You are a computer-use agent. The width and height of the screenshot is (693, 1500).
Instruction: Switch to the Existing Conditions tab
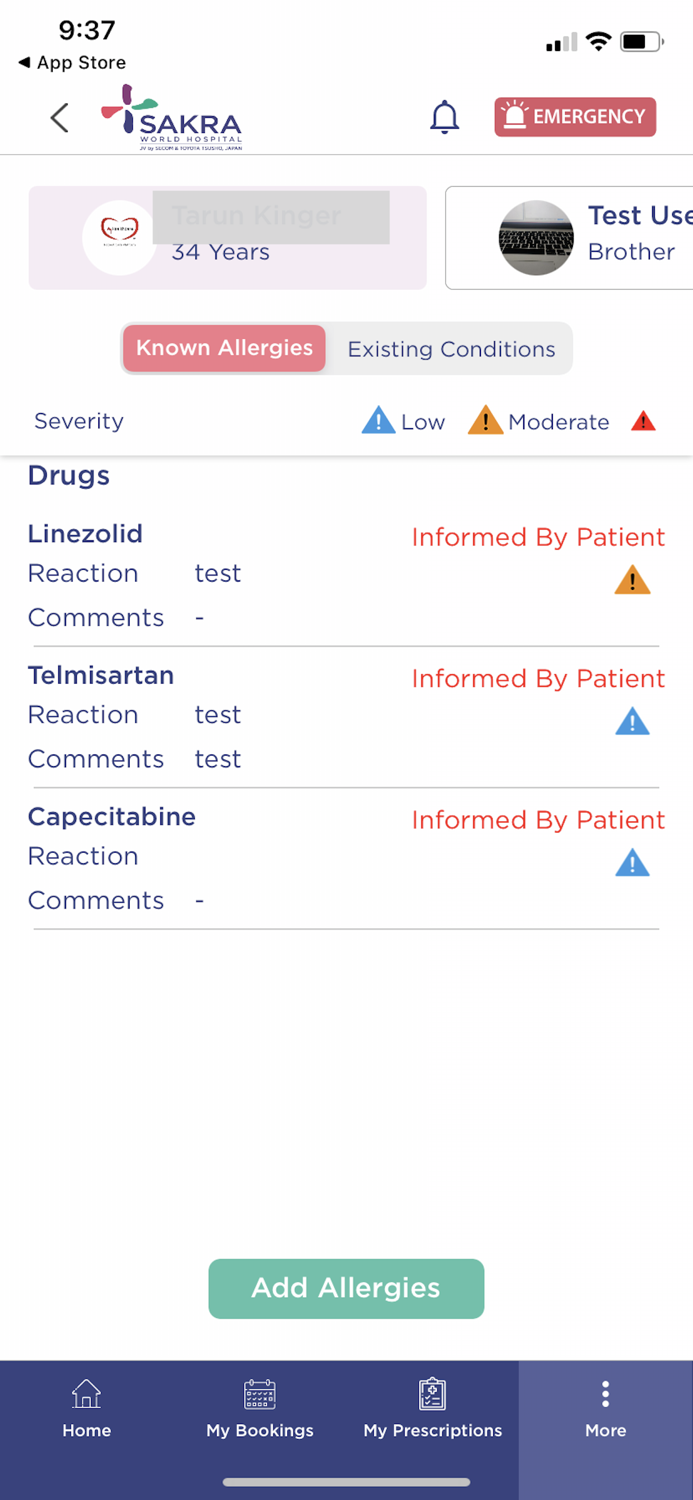point(451,349)
